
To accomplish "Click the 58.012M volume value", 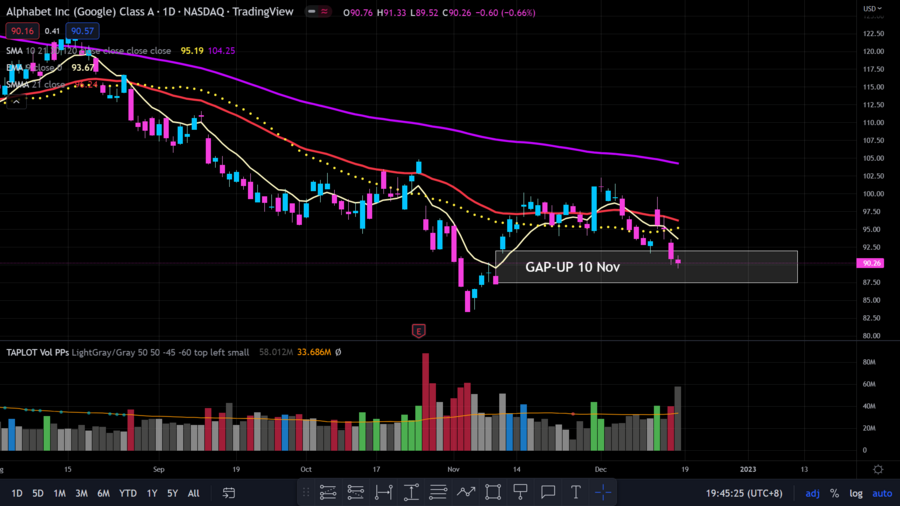I will coord(276,352).
